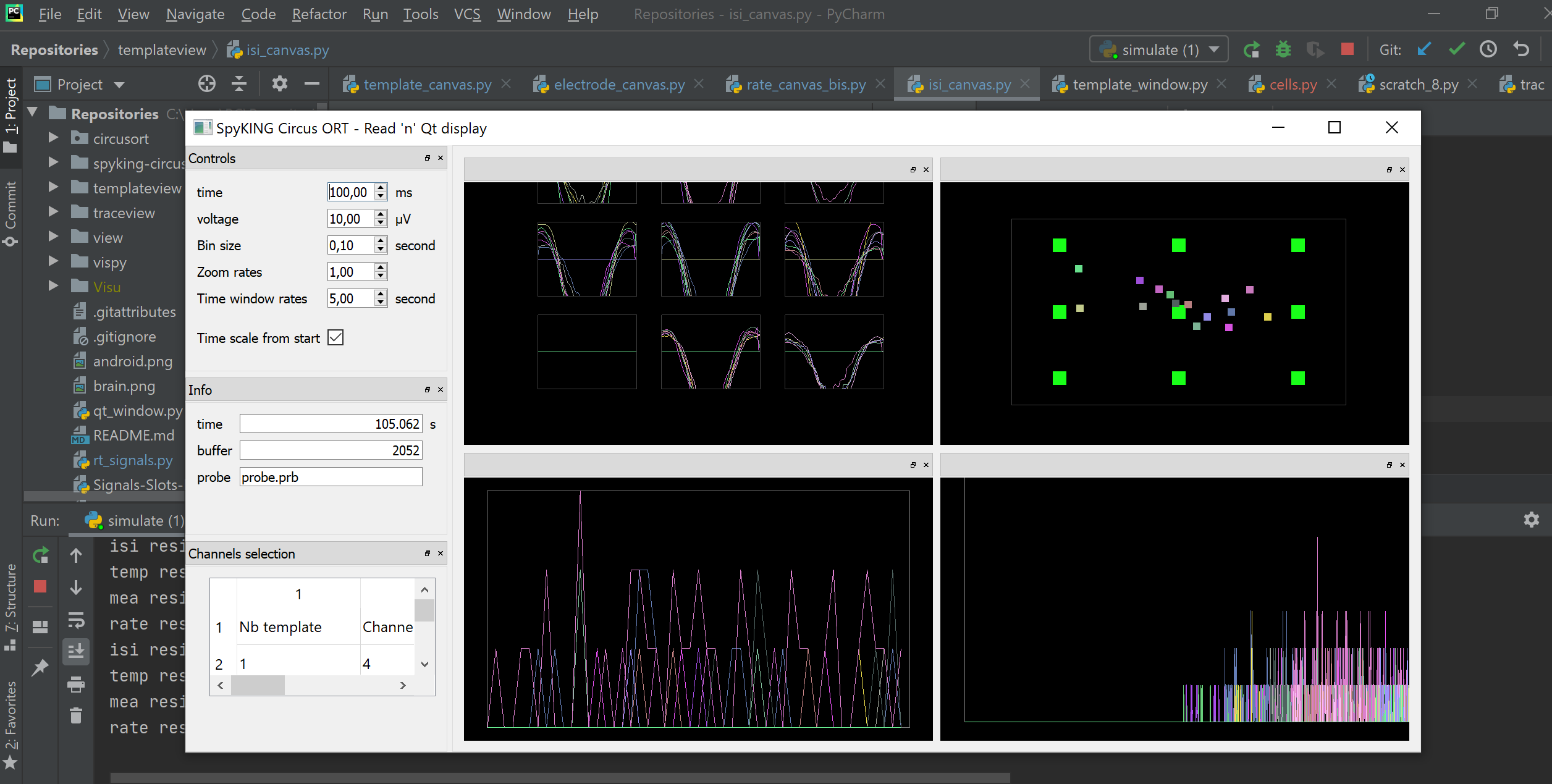Image resolution: width=1552 pixels, height=784 pixels.
Task: Click trash icon in Run panel
Action: coord(76,715)
